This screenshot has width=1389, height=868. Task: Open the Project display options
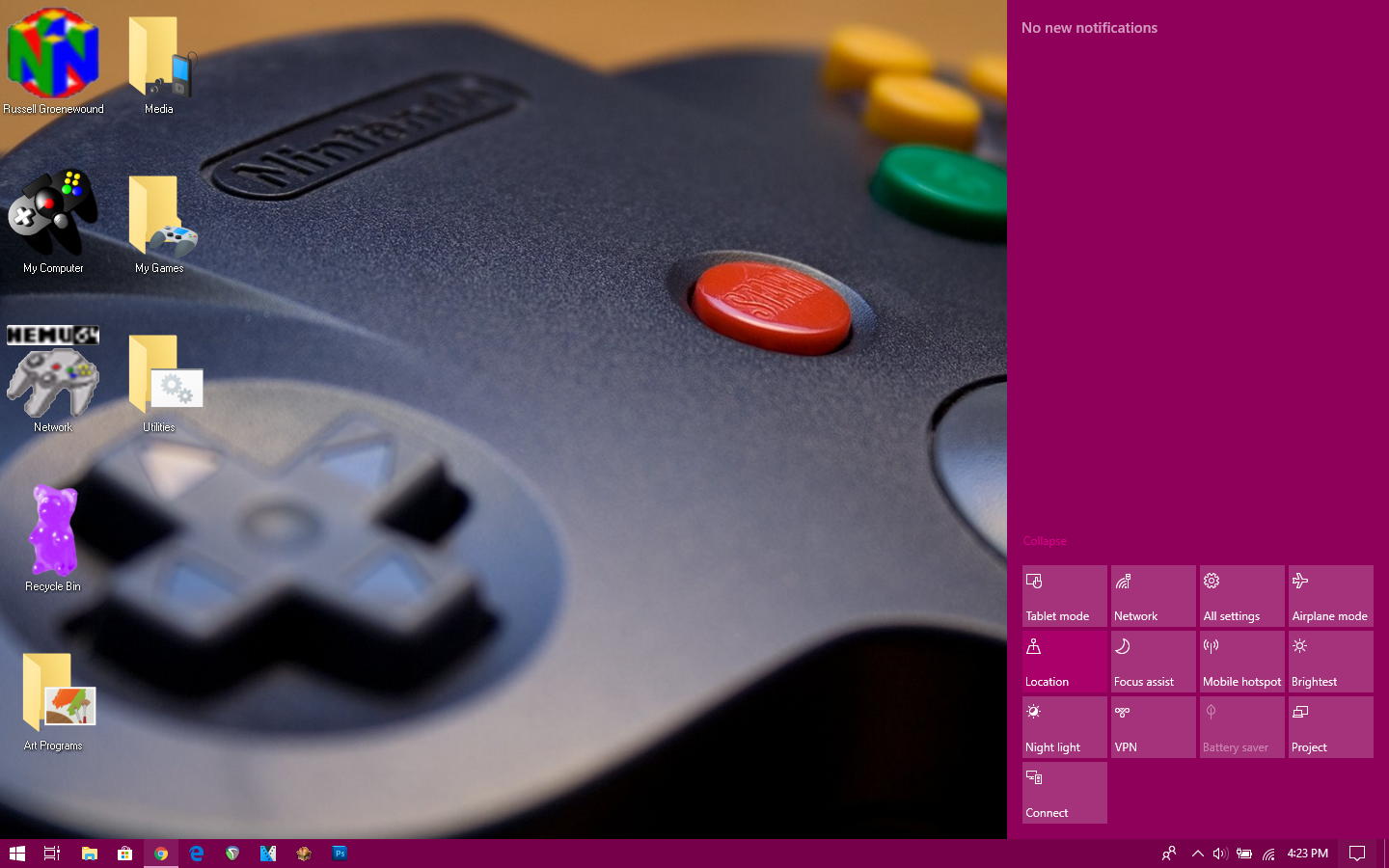coord(1330,726)
